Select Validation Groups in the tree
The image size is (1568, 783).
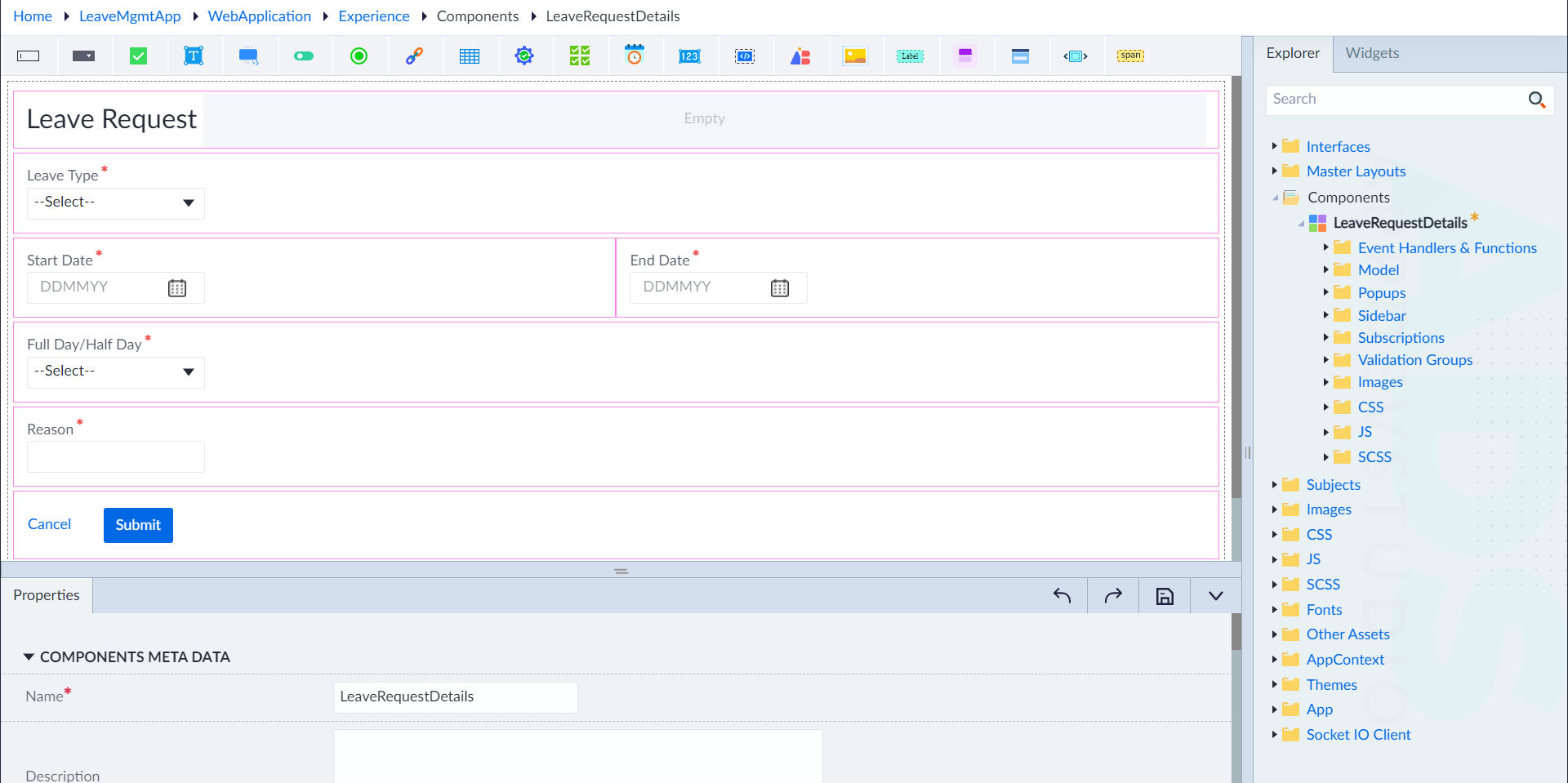1414,360
